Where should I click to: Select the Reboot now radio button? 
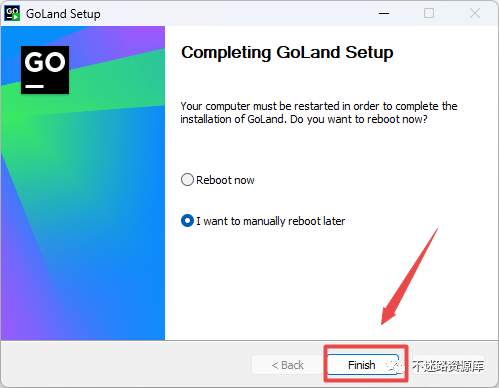pyautogui.click(x=187, y=180)
